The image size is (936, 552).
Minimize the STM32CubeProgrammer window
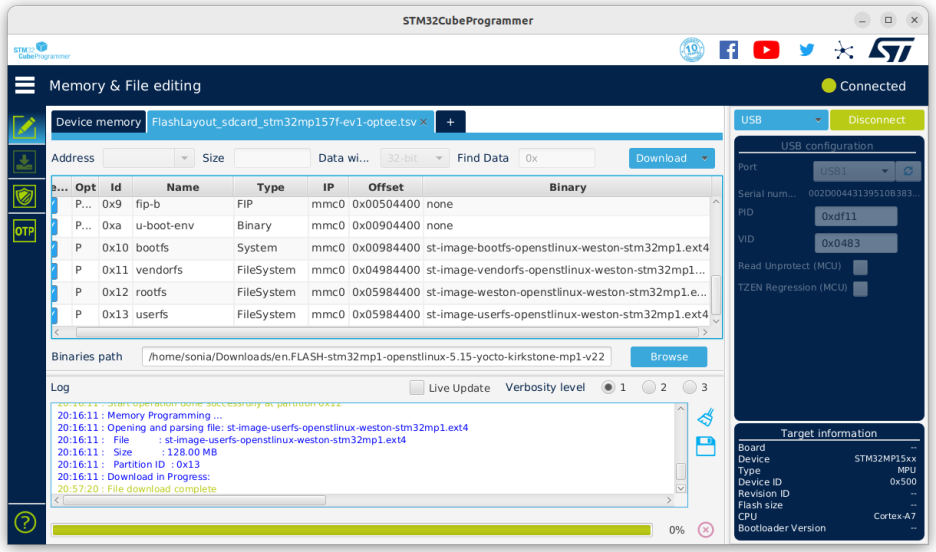pyautogui.click(x=862, y=20)
